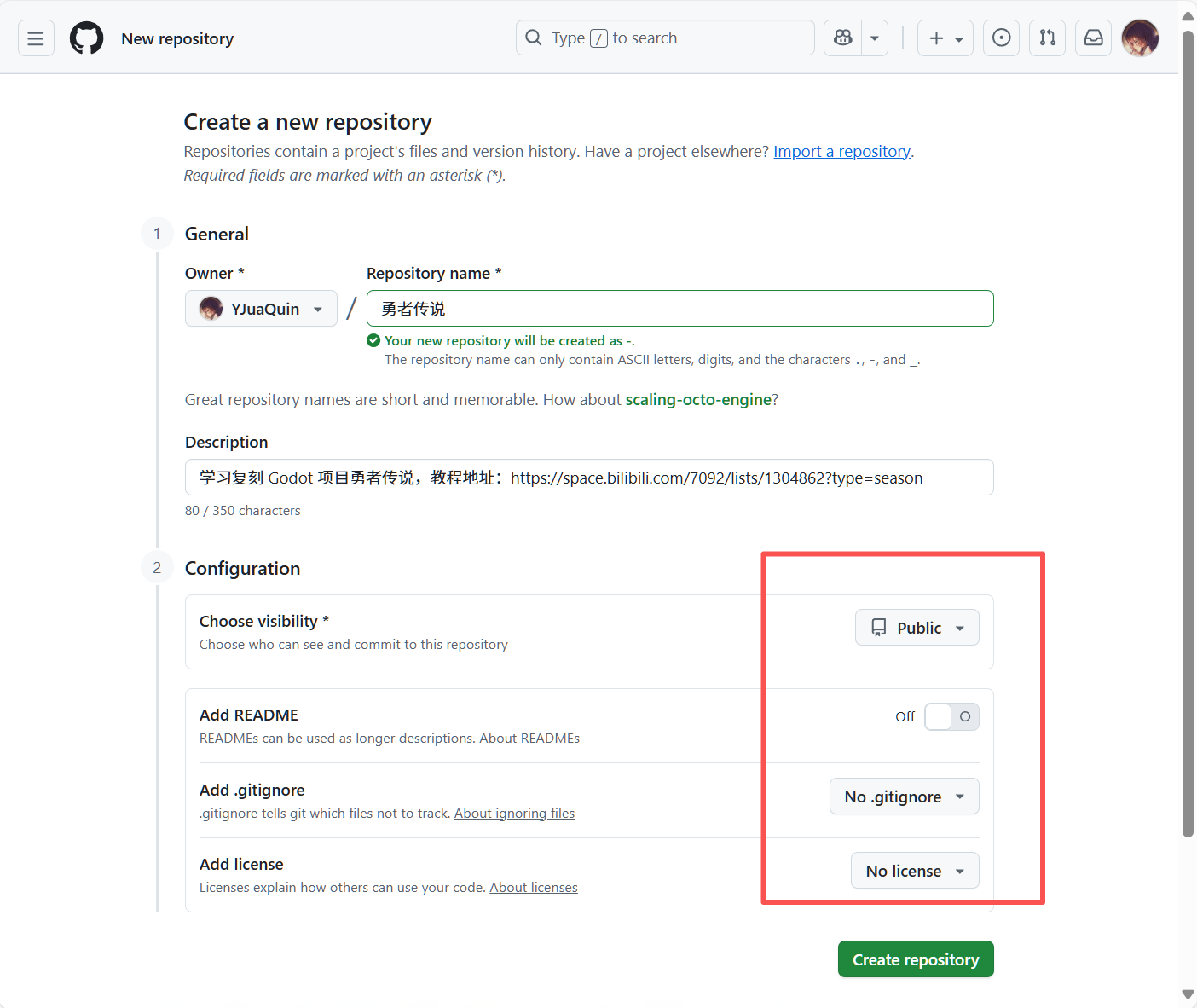
Task: Open the issues icon in header
Action: point(1001,38)
